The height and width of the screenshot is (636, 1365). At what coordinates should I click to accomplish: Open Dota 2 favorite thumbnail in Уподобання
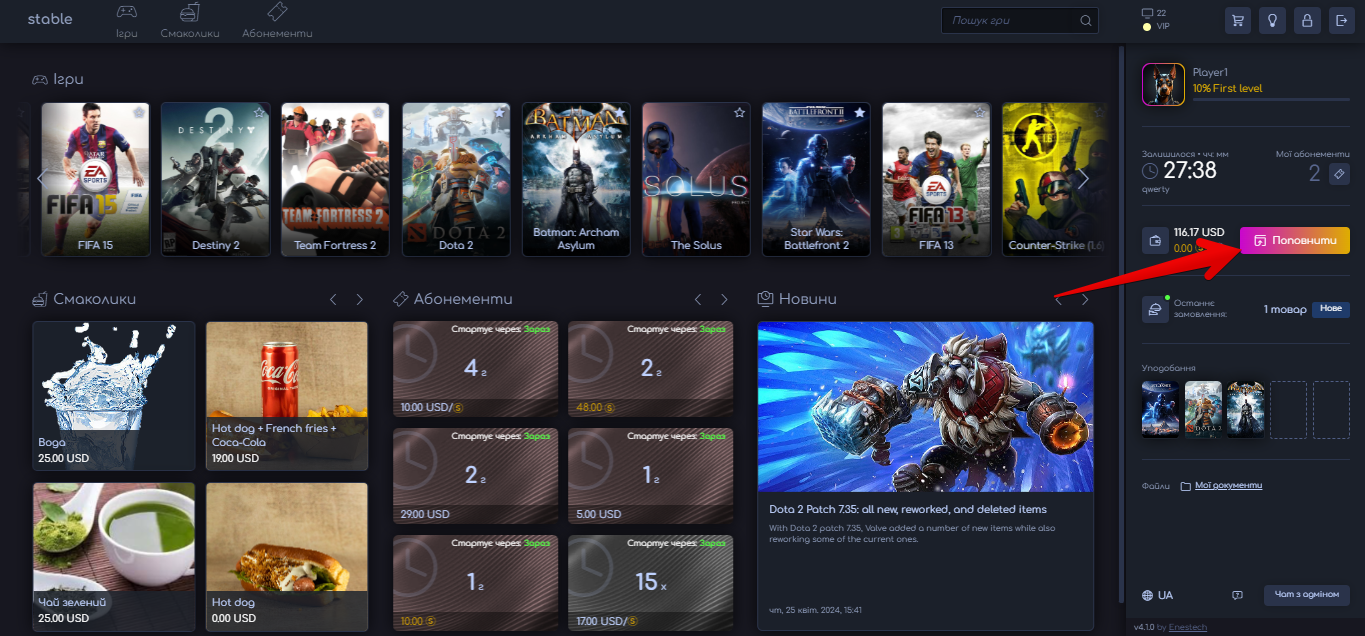(1204, 409)
